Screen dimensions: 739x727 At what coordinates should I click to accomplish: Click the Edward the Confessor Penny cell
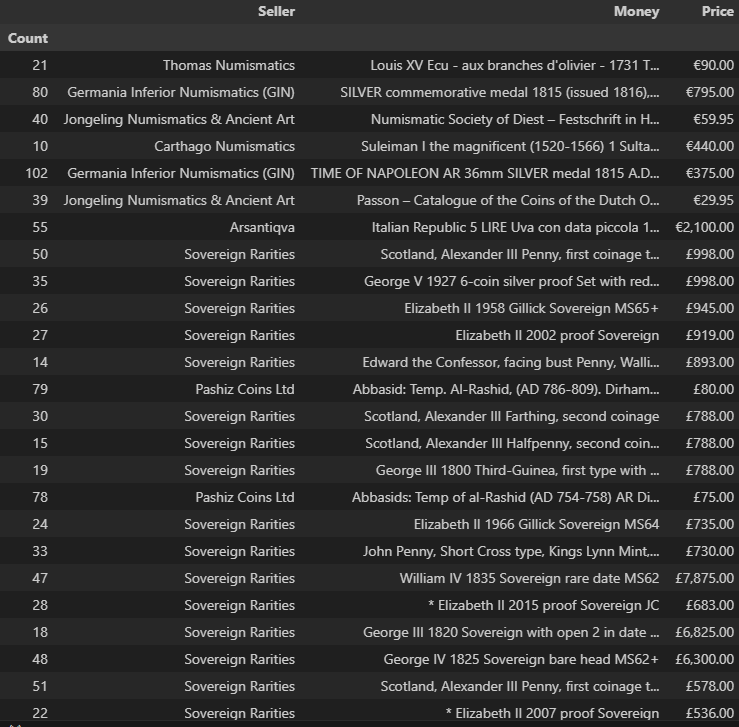pos(510,362)
